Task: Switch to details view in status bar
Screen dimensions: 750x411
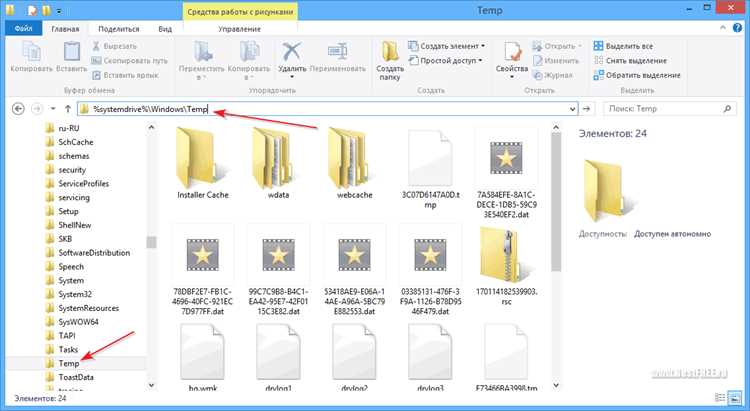Action: click(x=720, y=398)
